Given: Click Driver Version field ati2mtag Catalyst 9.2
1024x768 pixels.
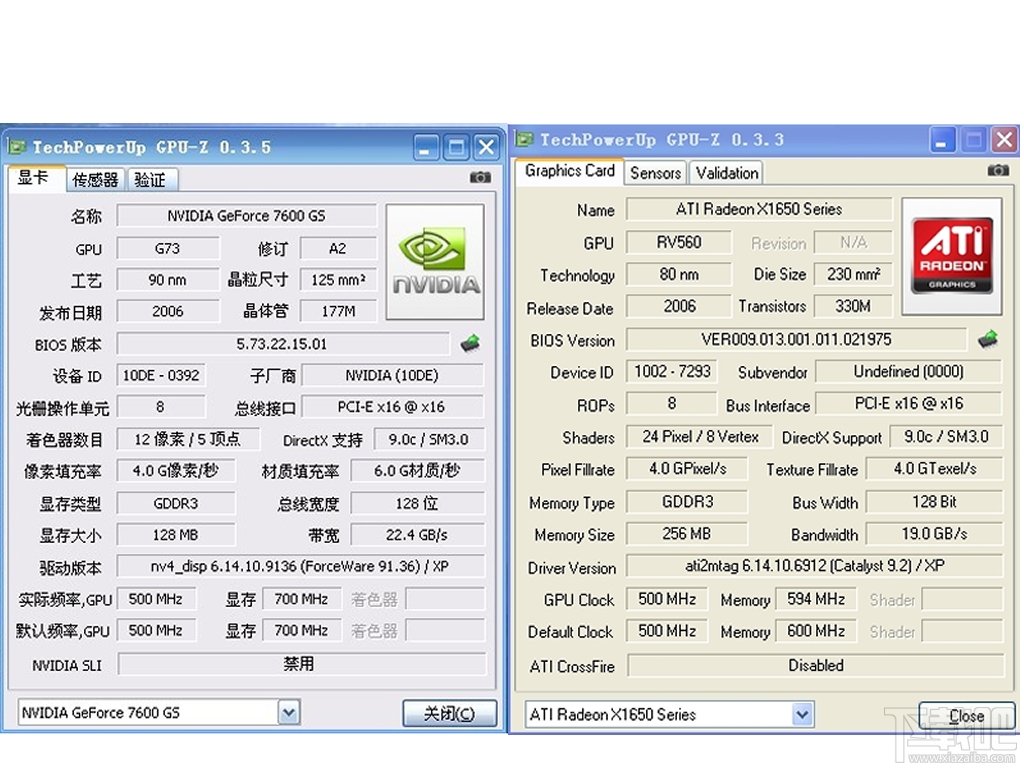Looking at the screenshot, I should (814, 566).
